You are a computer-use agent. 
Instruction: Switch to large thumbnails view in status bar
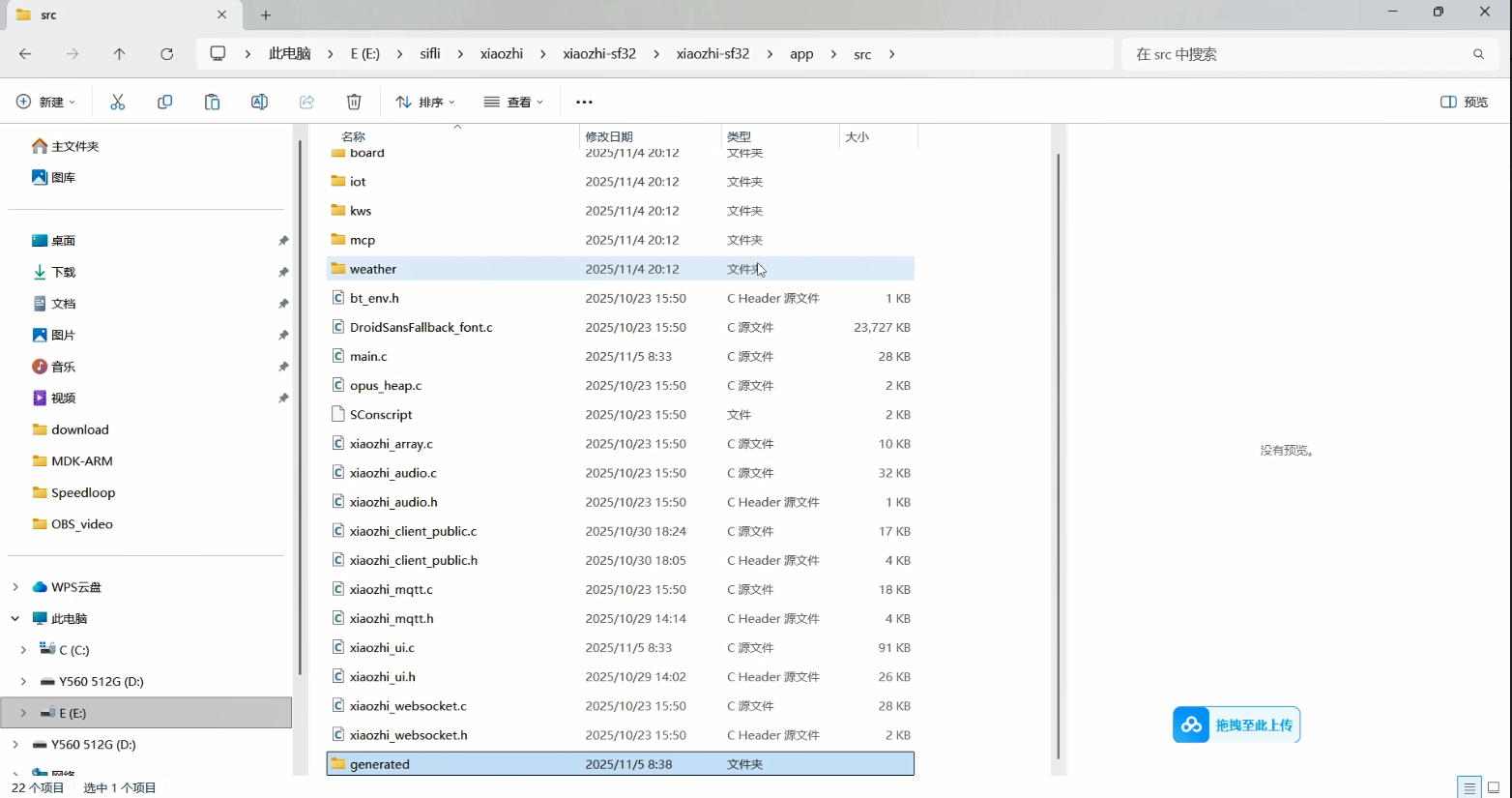click(1494, 787)
